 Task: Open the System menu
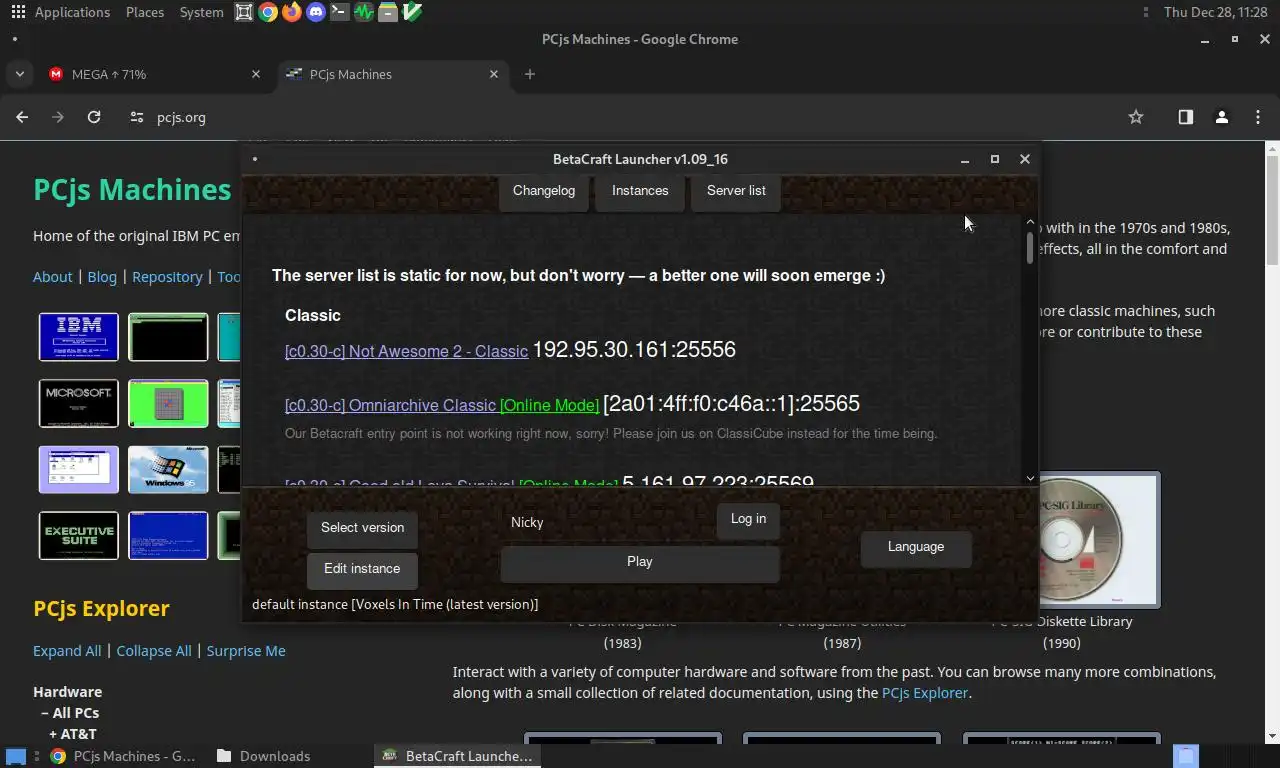click(201, 12)
